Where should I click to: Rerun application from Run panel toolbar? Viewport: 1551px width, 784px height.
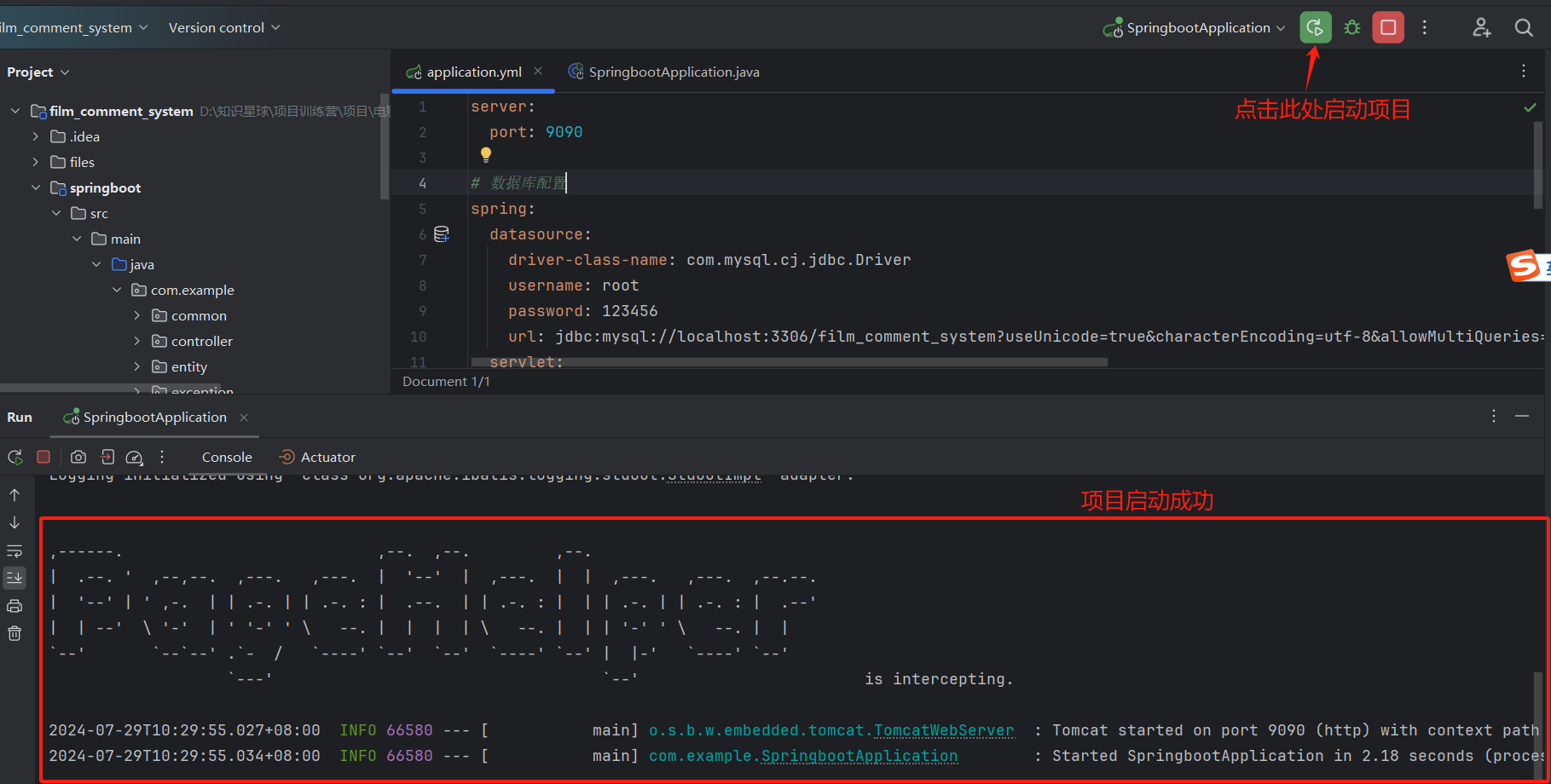(15, 457)
